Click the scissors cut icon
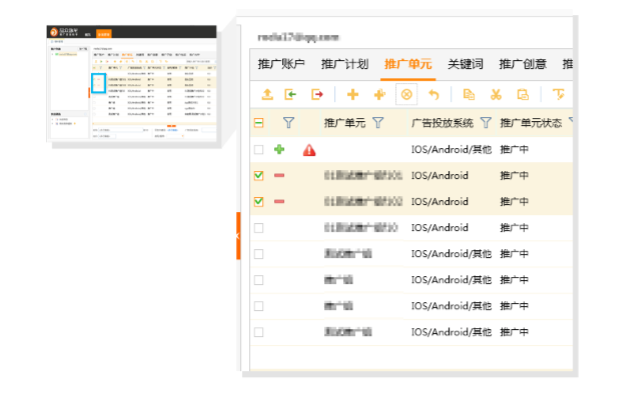 coord(495,95)
